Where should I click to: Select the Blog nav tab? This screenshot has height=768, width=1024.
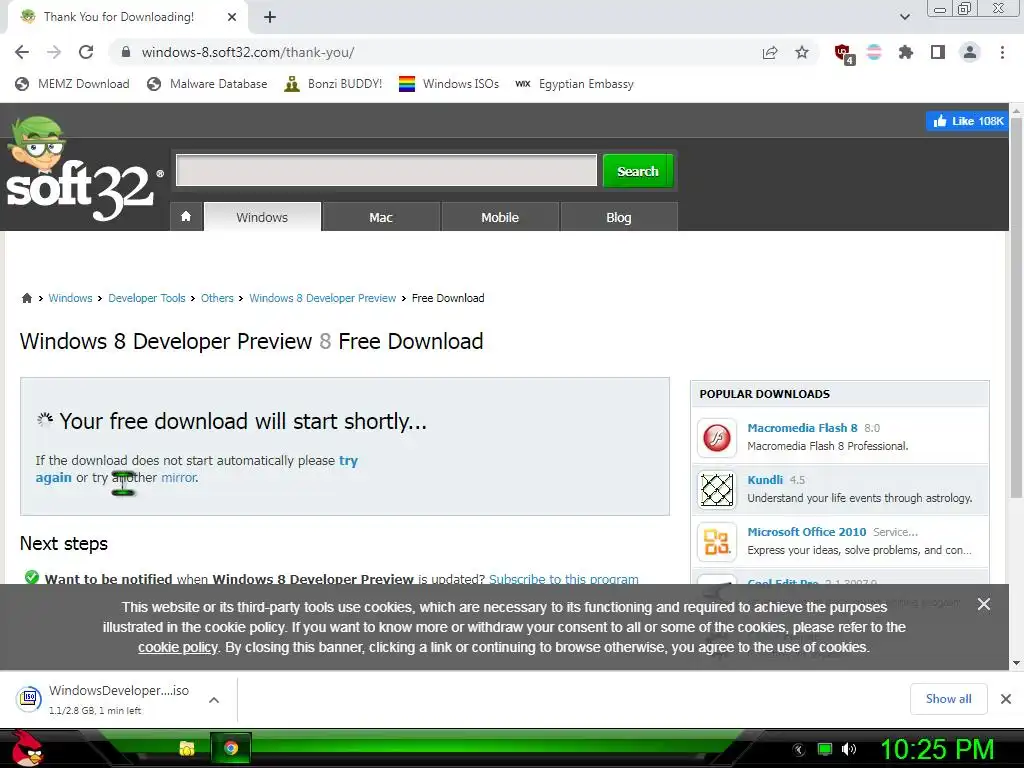pos(618,217)
